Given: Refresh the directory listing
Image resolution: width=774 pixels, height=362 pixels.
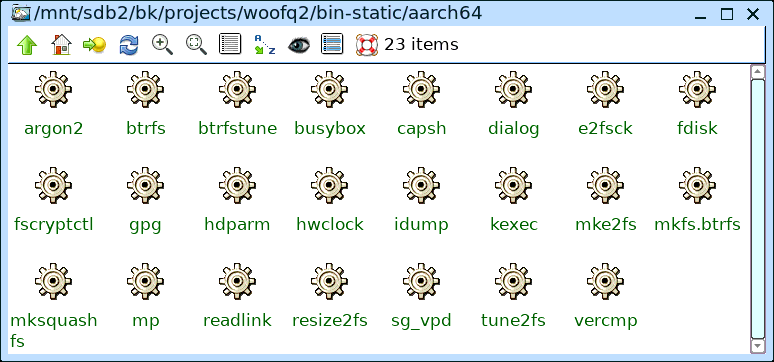Looking at the screenshot, I should [129, 45].
